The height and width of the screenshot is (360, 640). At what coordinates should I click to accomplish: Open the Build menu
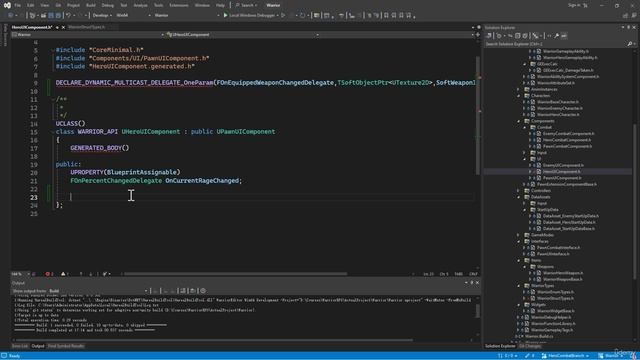[91, 5]
